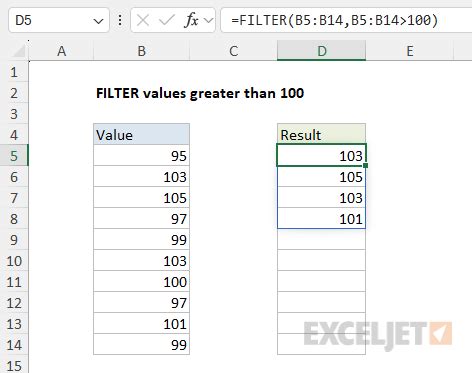
Task: Click cell B9 containing 99
Action: pos(142,240)
